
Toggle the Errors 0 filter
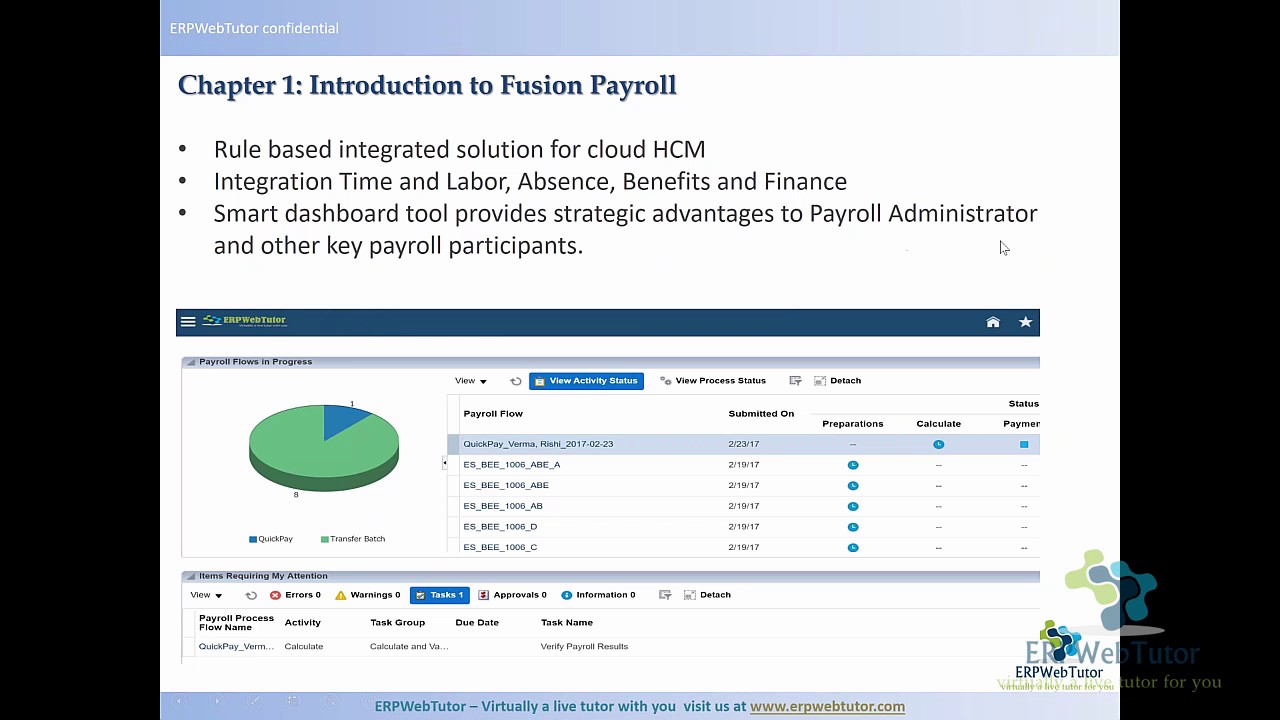[x=295, y=595]
